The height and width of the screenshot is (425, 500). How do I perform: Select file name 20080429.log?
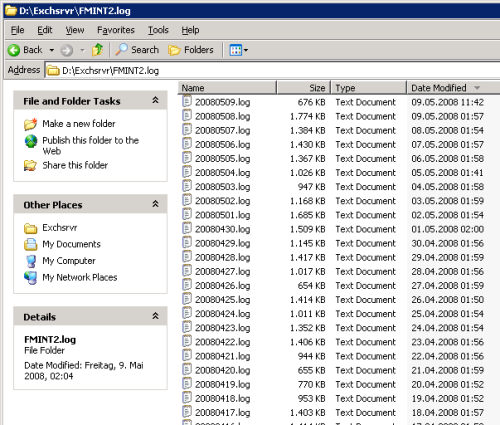222,244
